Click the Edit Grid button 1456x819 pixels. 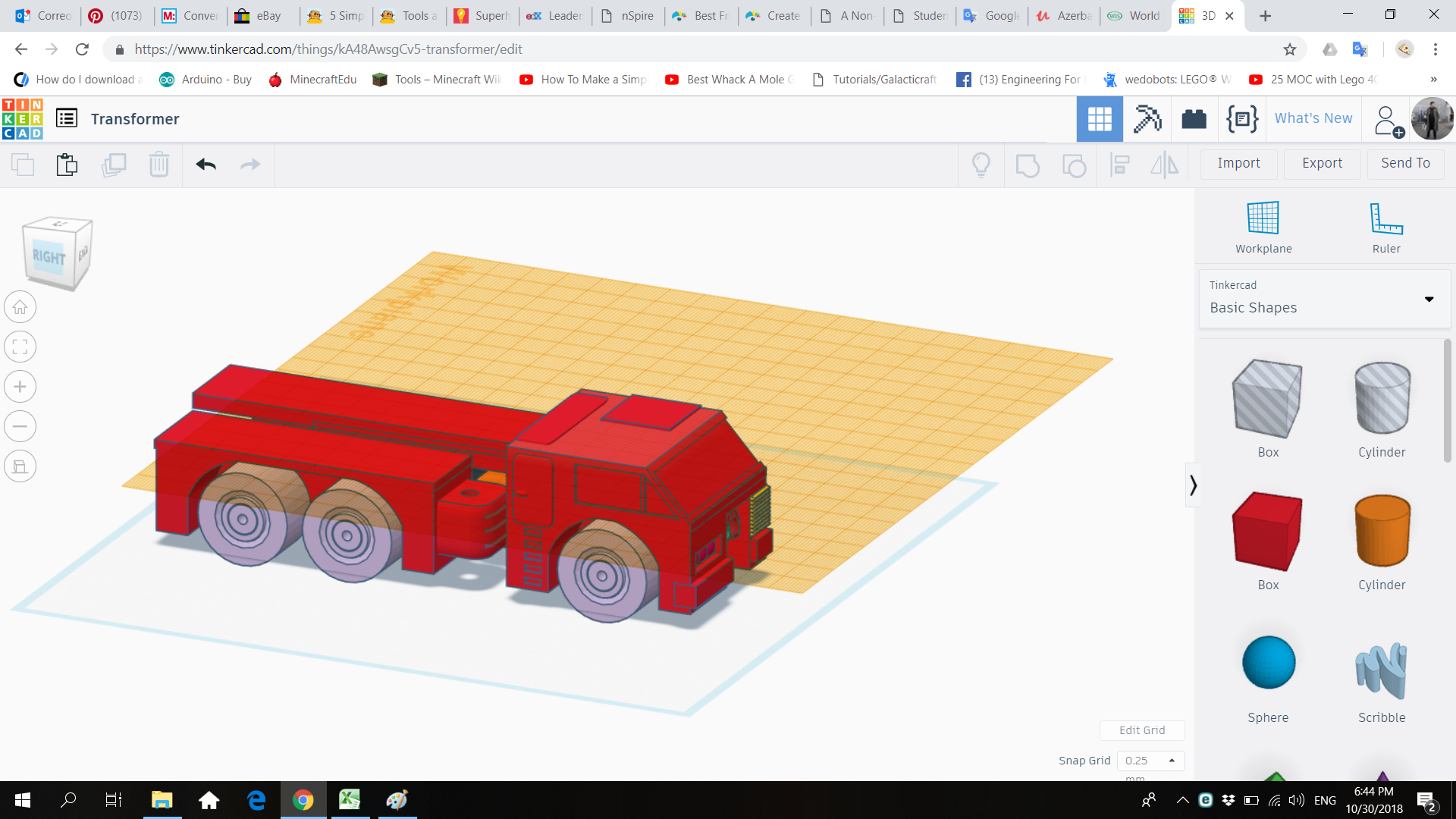1141,730
